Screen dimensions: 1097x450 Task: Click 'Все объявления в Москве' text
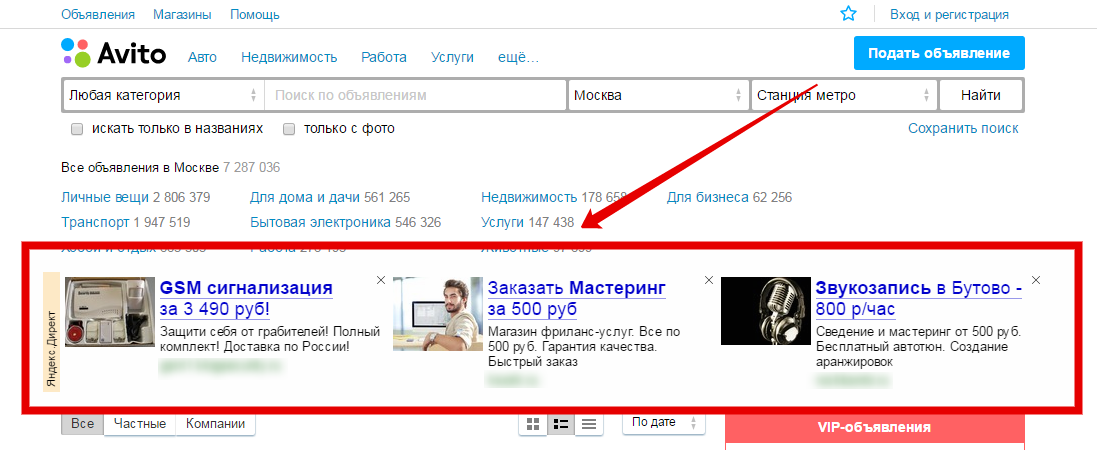pyautogui.click(x=141, y=168)
